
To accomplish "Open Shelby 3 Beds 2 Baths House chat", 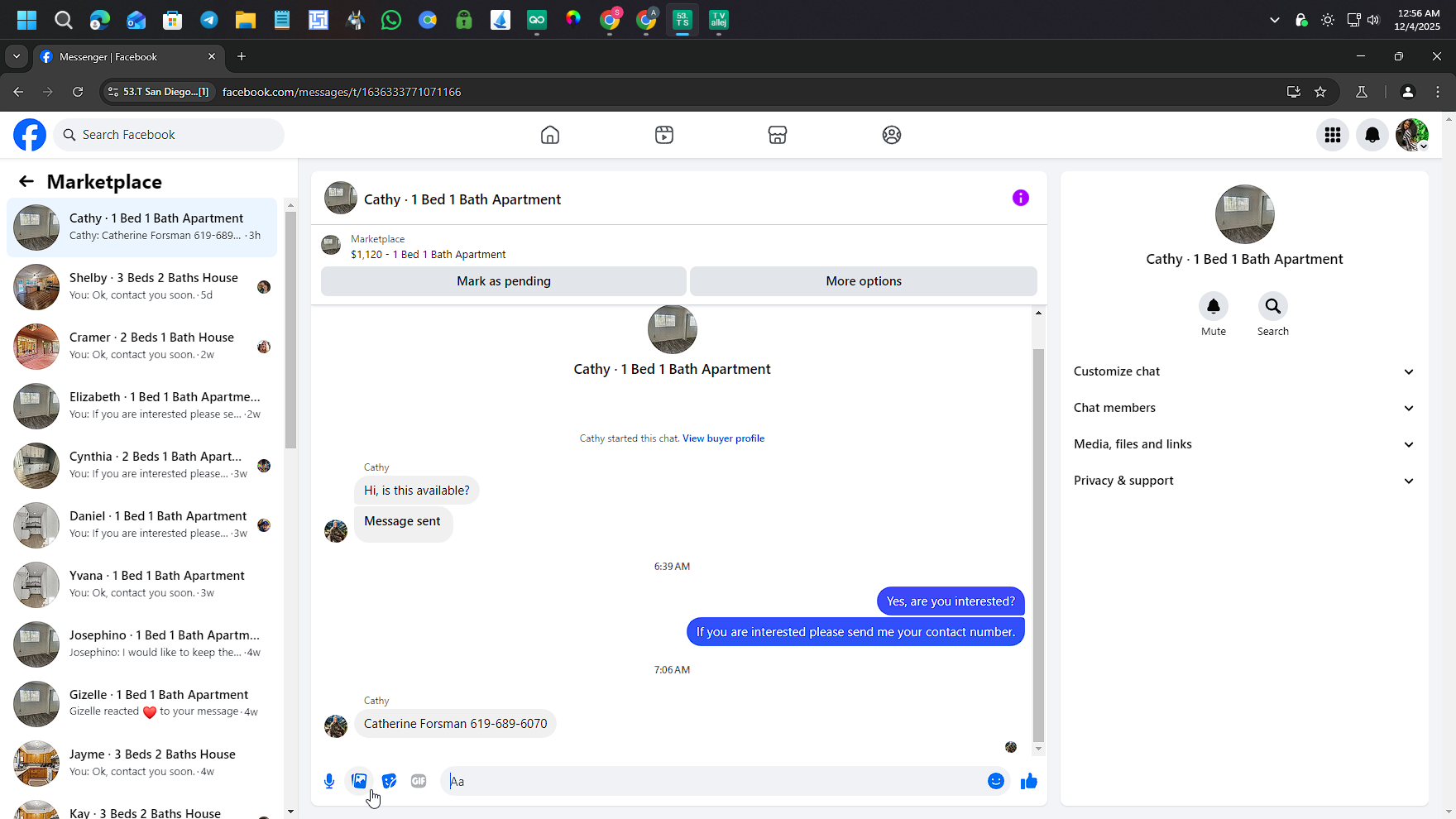I will (x=142, y=287).
